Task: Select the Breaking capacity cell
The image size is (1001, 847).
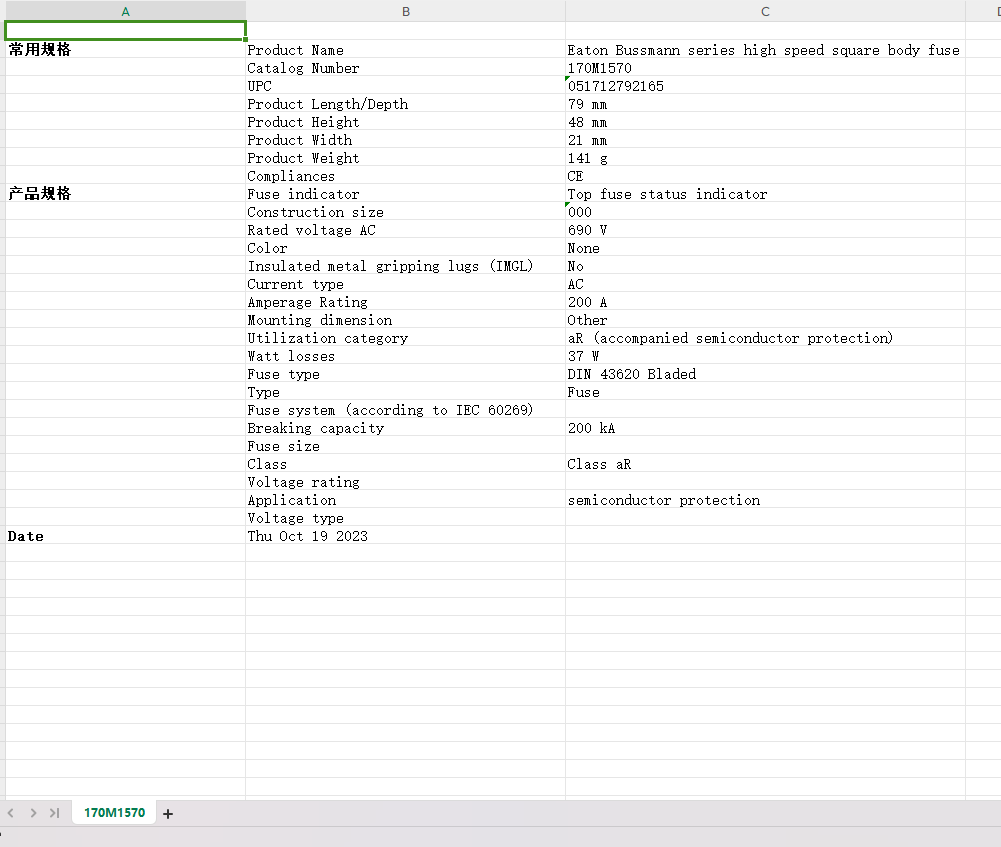Action: [x=405, y=428]
